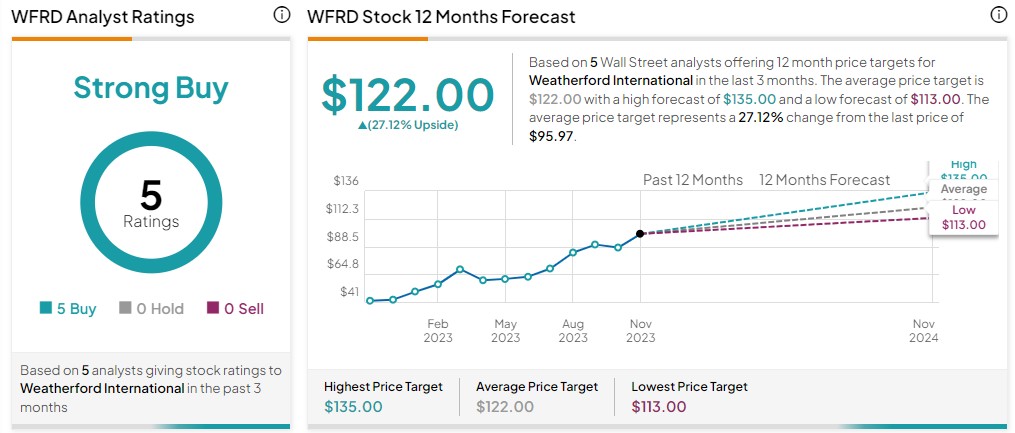Click the black Nov 2023 price point
1015x433 pixels.
[x=640, y=234]
